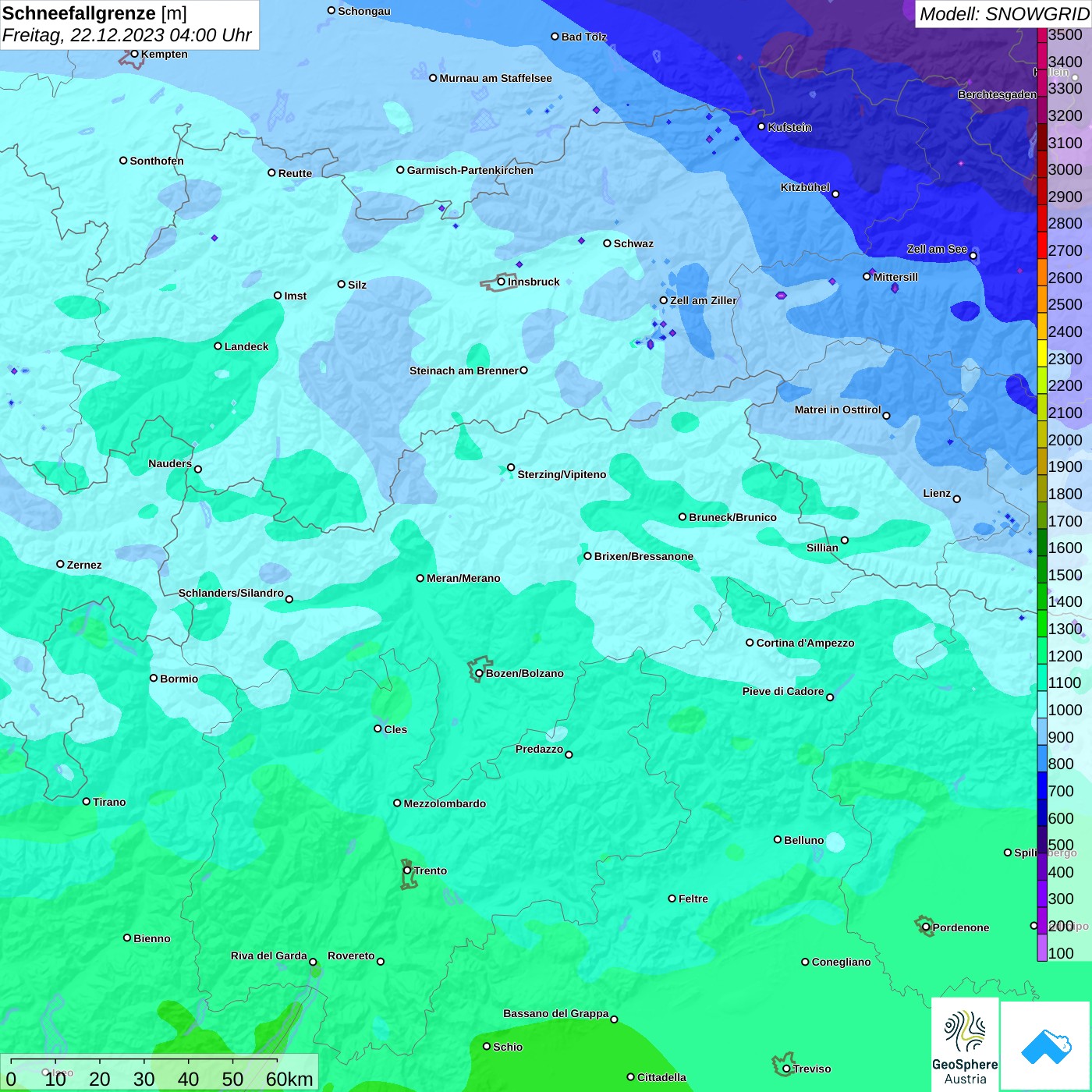Screen dimensions: 1092x1092
Task: Click the 'Predazzo' label
Action: pyautogui.click(x=539, y=749)
